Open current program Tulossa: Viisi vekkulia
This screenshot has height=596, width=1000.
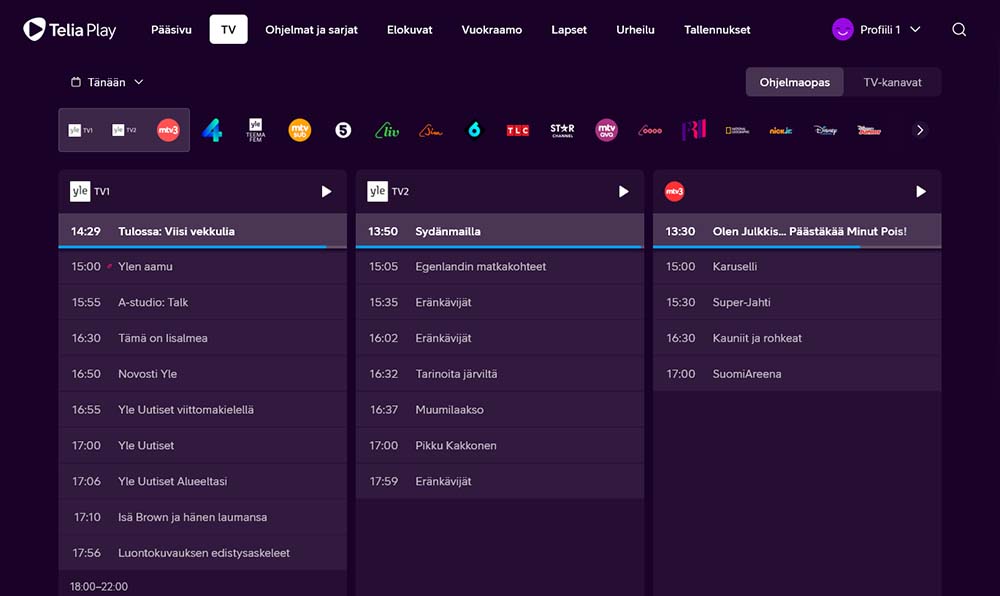click(x=203, y=231)
